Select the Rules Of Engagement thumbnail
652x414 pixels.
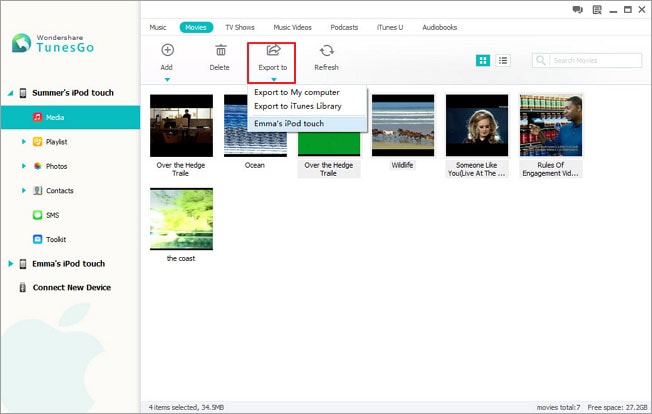[551, 126]
